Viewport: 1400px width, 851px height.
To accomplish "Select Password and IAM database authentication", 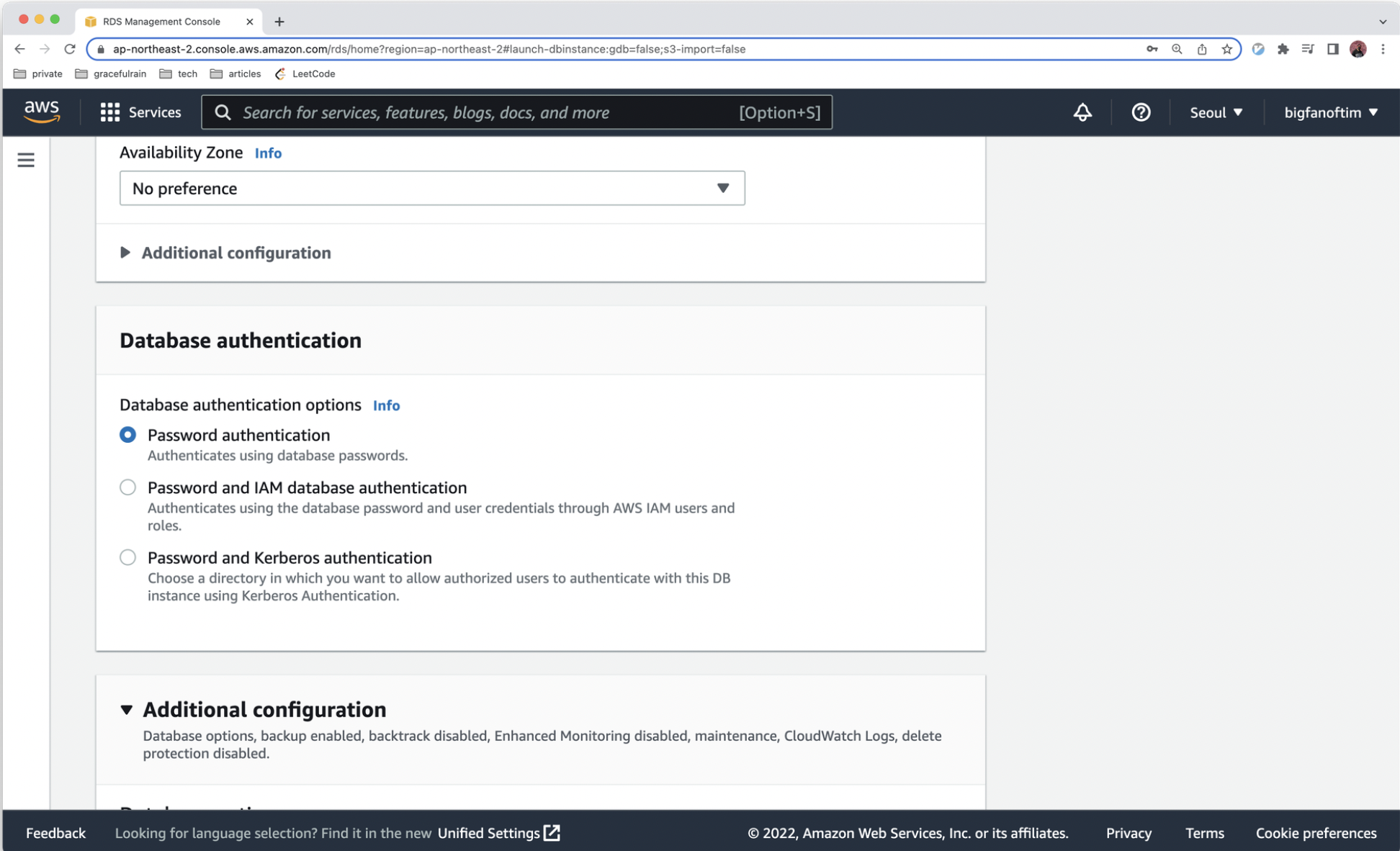I will pyautogui.click(x=127, y=487).
